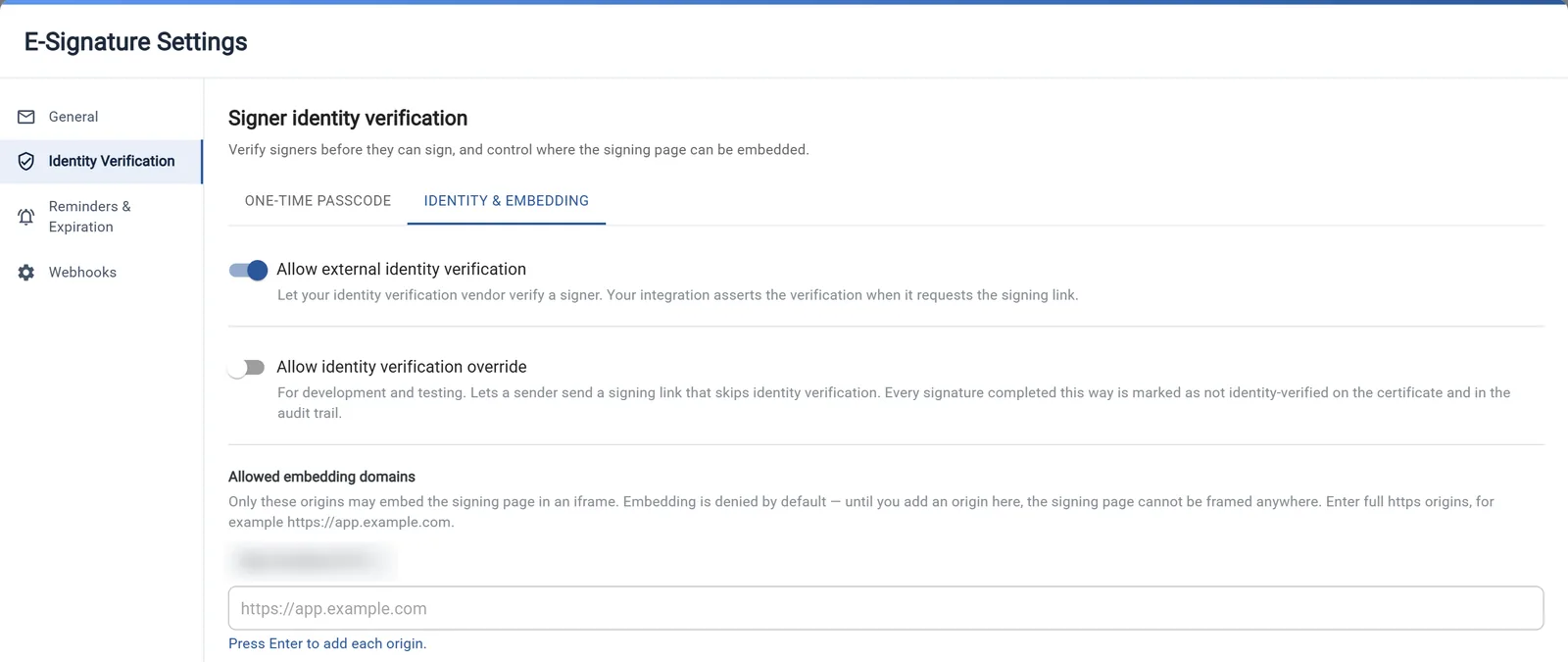Select the Identity & Embedding tab
Viewport: 1568px width, 662px height.
tap(507, 201)
